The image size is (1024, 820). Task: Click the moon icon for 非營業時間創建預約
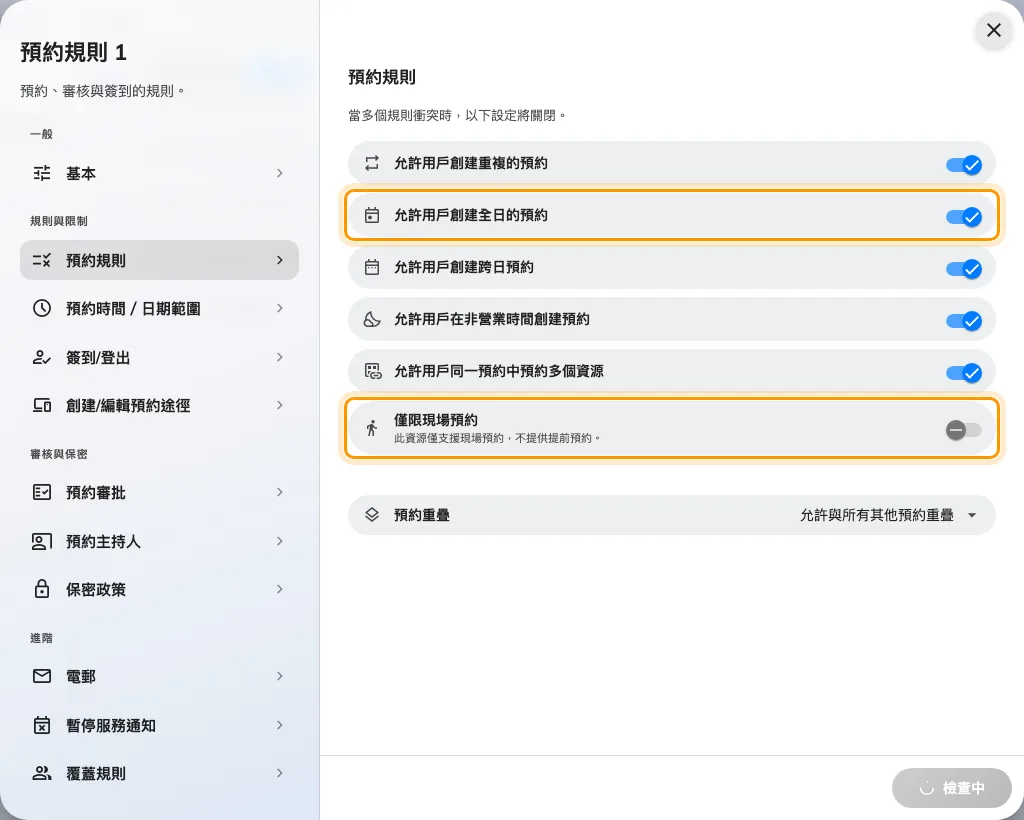372,319
